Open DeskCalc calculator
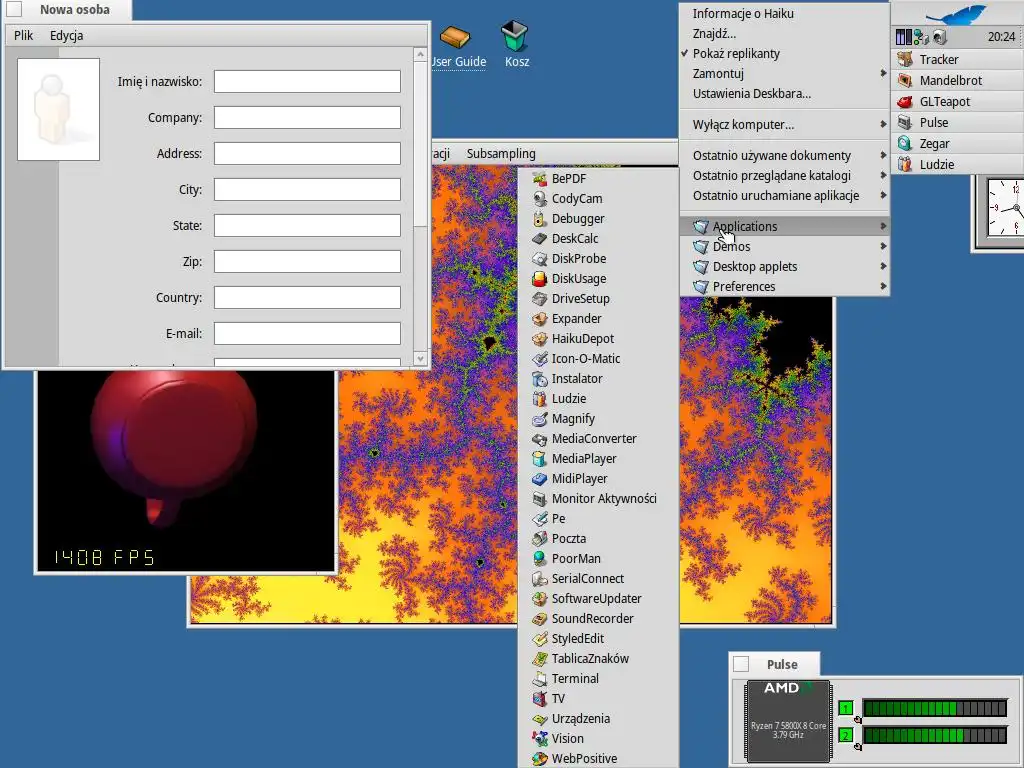Image resolution: width=1024 pixels, height=768 pixels. (x=598, y=238)
